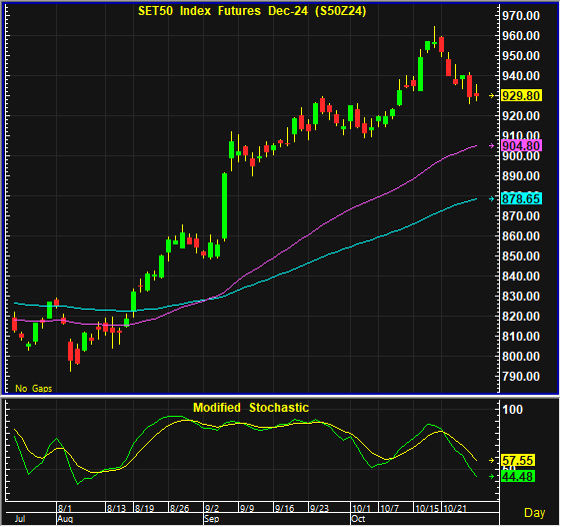The width and height of the screenshot is (561, 527).
Task: Click the green 44.48 stochastic value label
Action: pos(518,477)
